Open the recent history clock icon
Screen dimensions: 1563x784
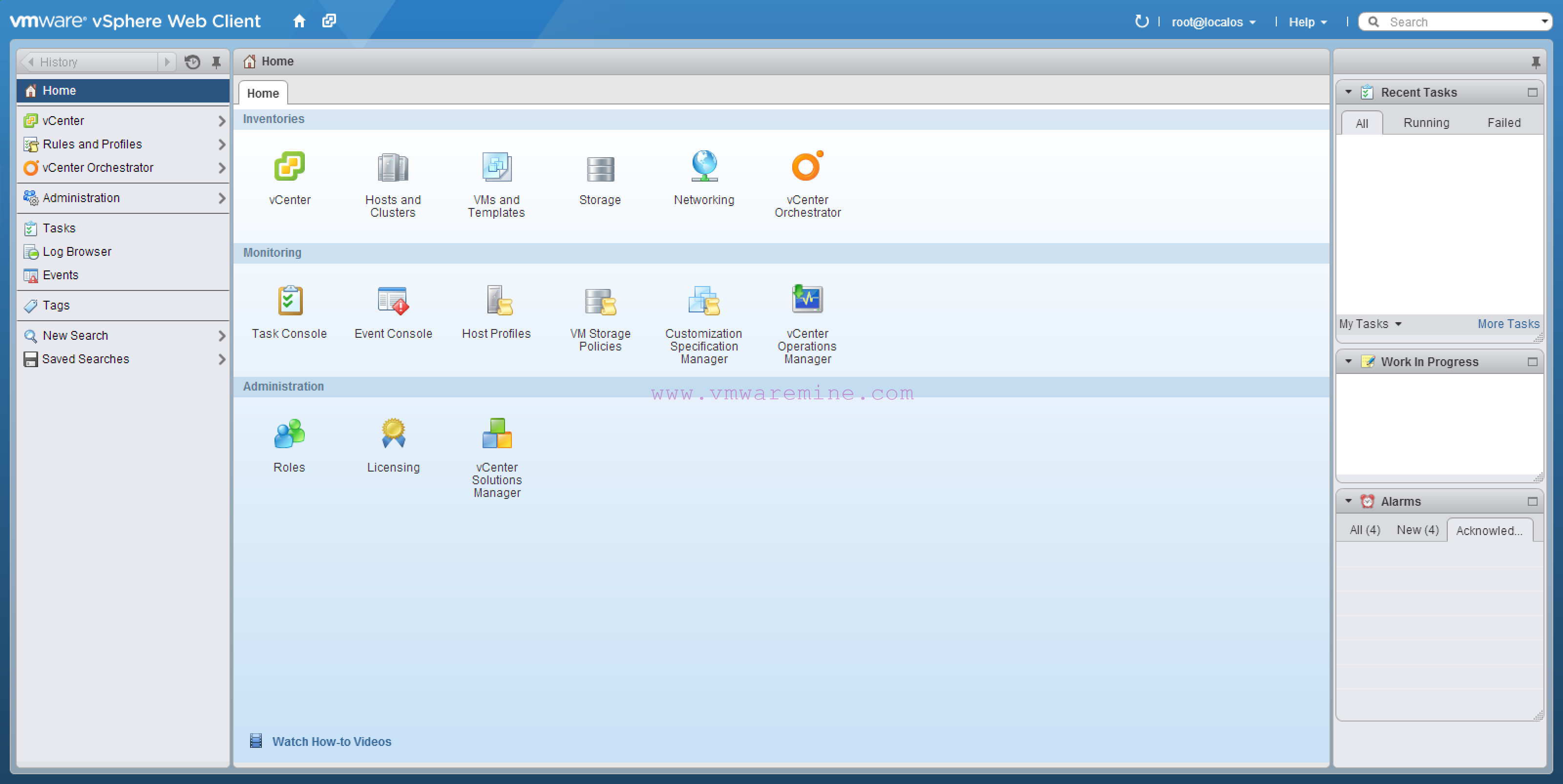pos(192,62)
